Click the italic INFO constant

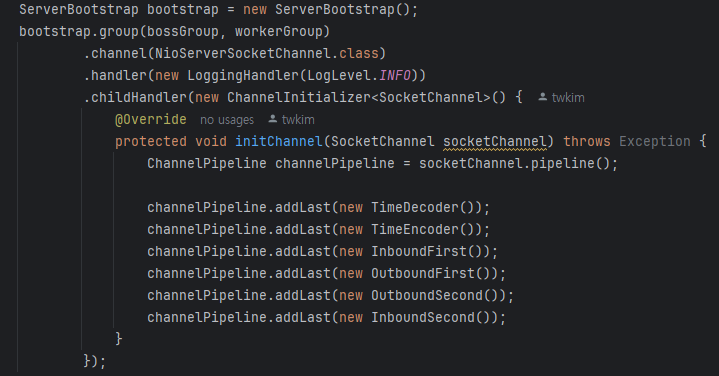395,76
